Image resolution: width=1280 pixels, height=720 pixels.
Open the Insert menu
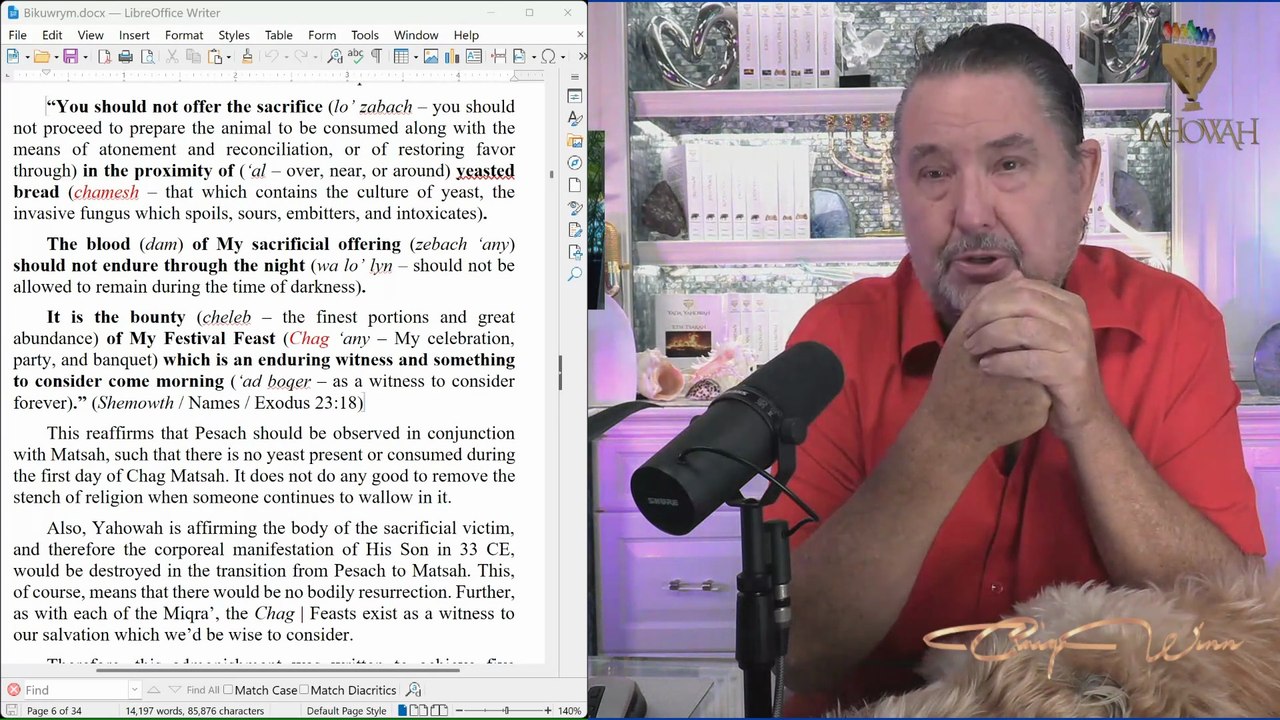pos(134,35)
